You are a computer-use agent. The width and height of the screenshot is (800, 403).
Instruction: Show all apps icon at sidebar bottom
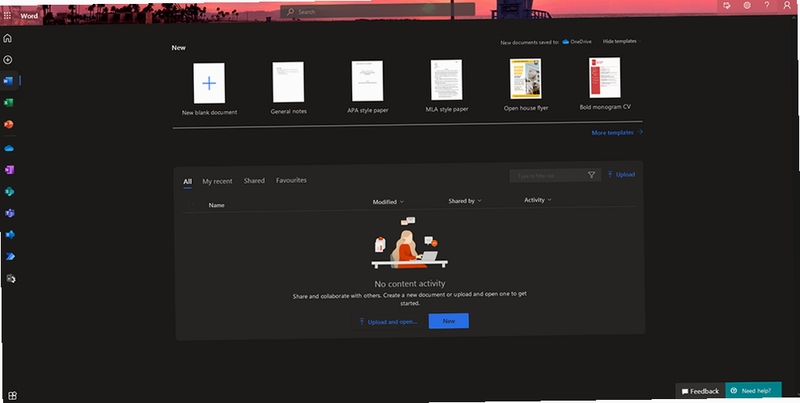(13, 395)
